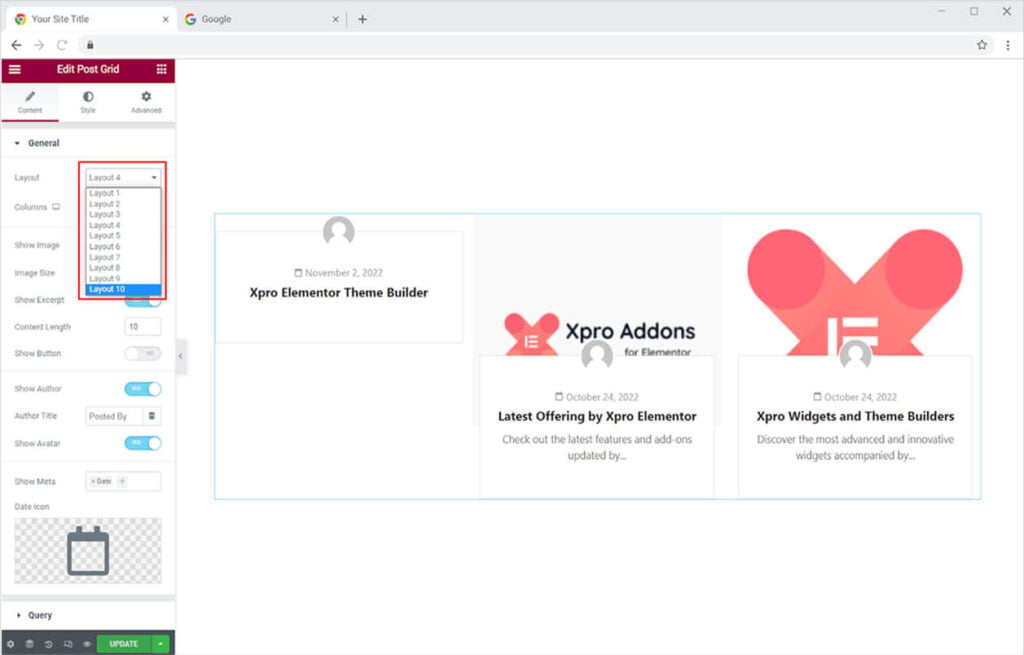Disable the Show Author toggle
The width and height of the screenshot is (1024, 655).
tap(142, 389)
